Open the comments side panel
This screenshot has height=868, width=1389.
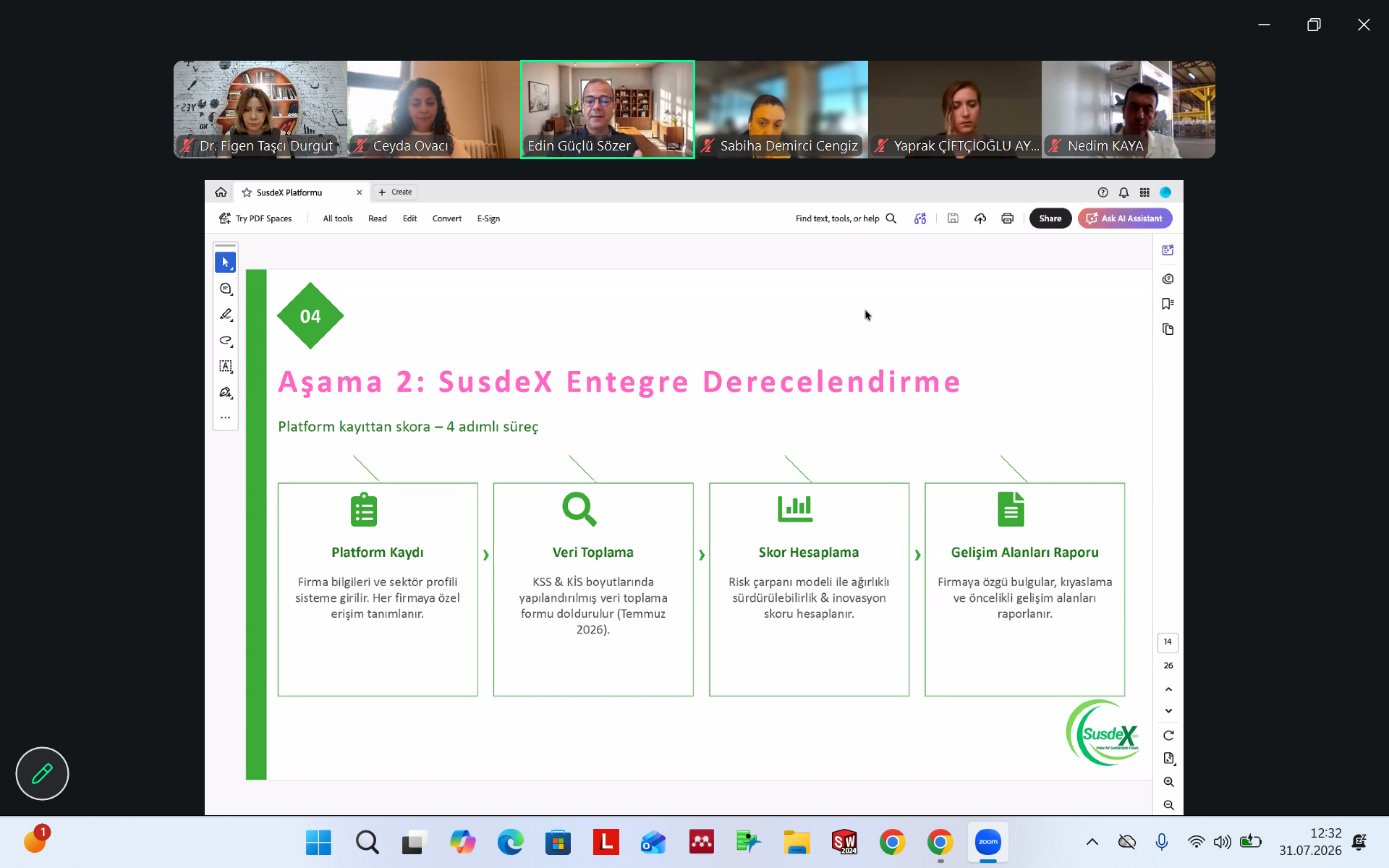pos(1168,279)
